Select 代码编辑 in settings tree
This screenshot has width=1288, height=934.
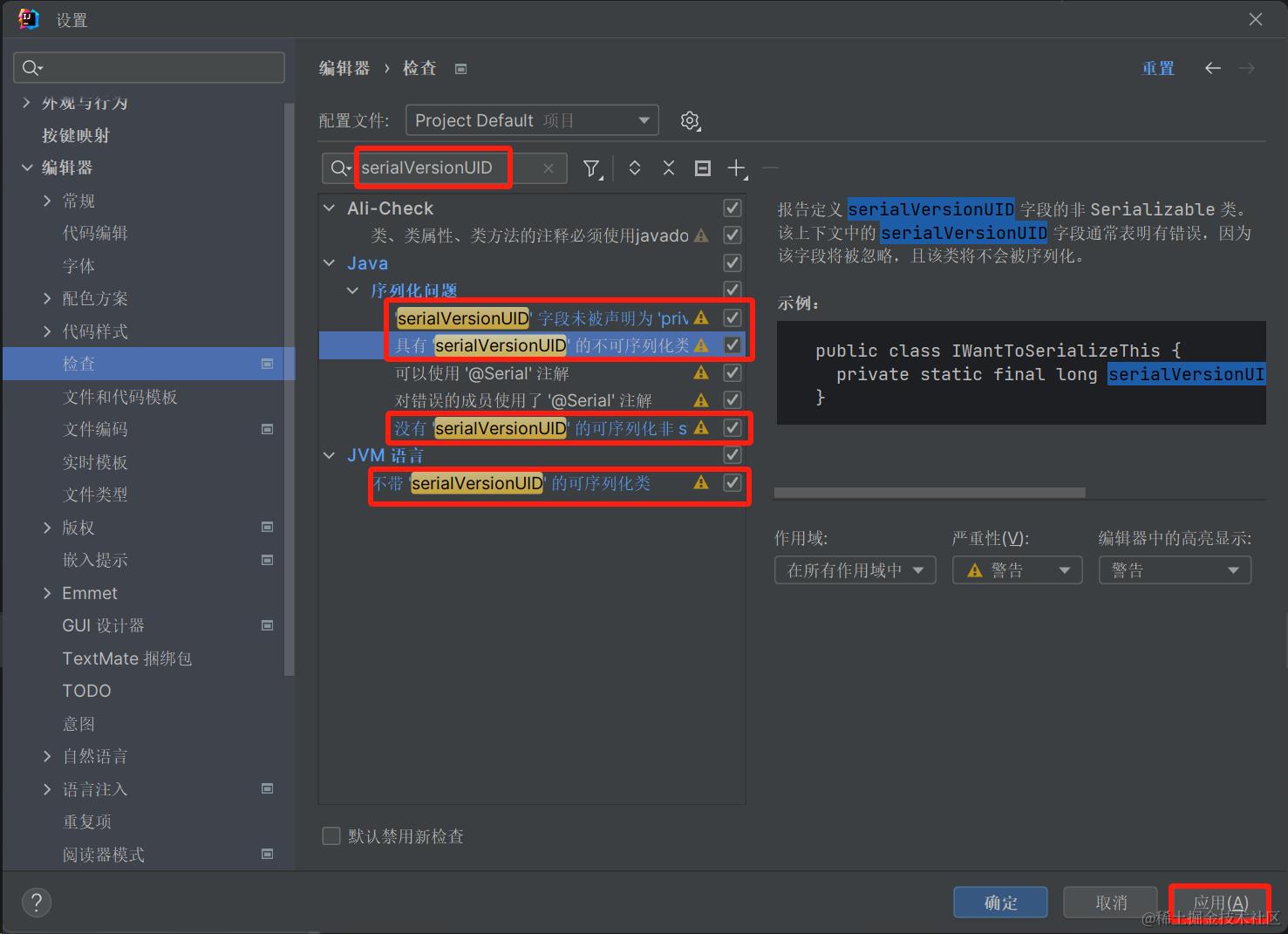tap(95, 233)
